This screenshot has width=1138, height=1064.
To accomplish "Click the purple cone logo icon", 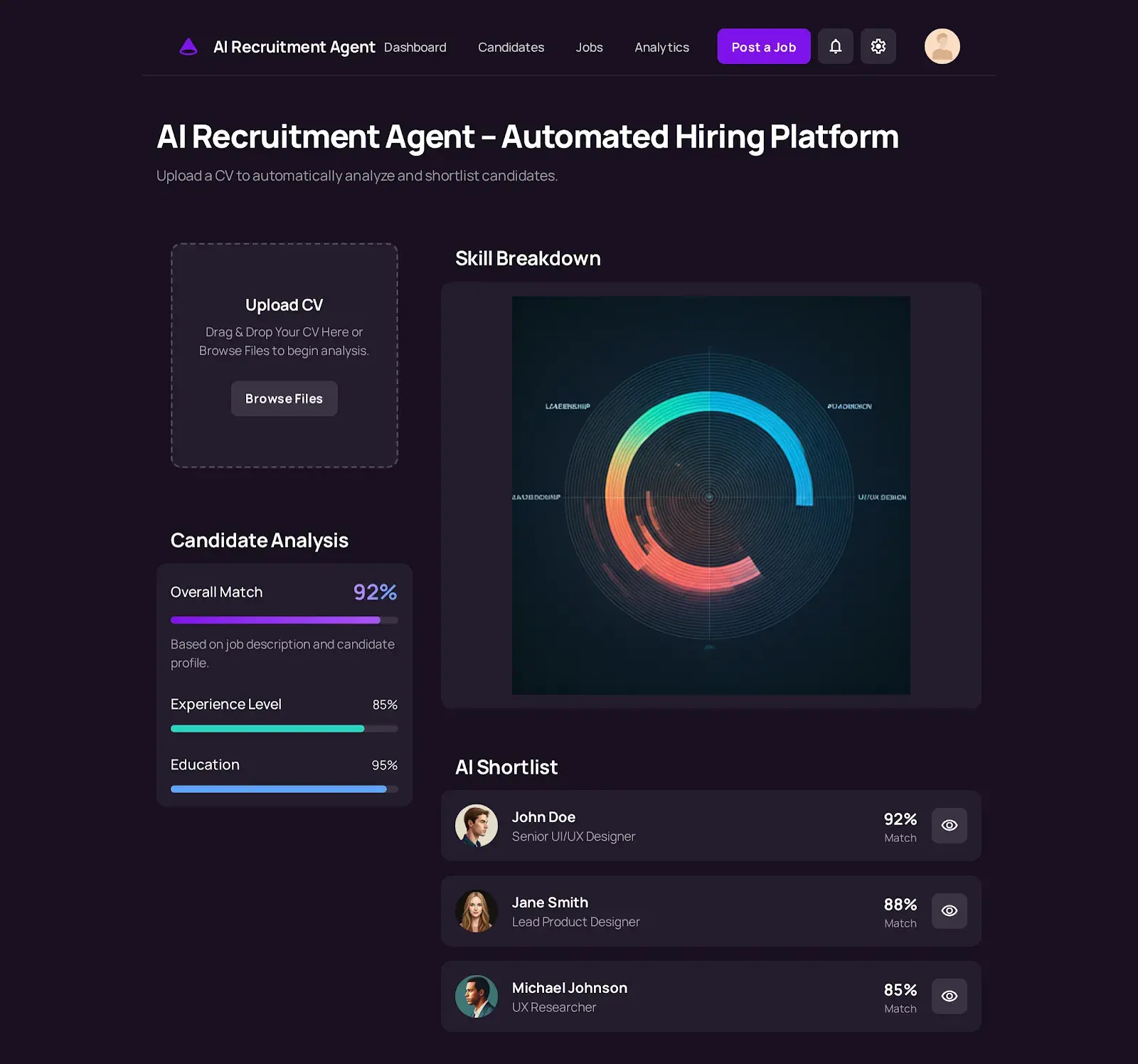I will click(188, 47).
